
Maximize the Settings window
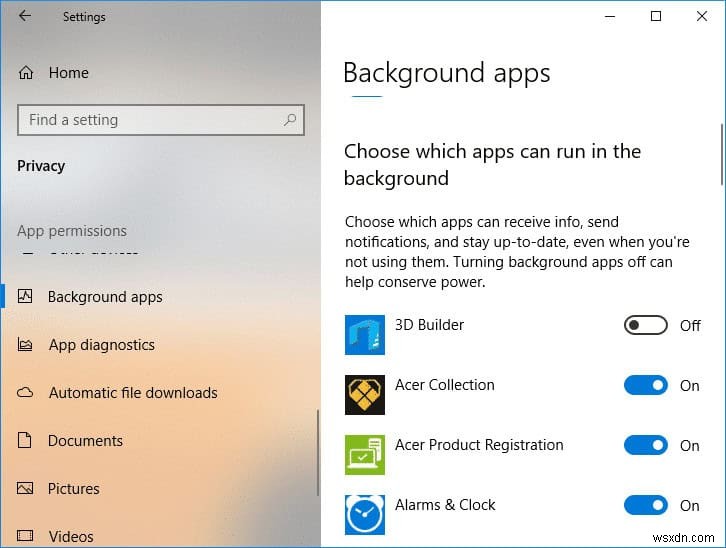coord(656,17)
